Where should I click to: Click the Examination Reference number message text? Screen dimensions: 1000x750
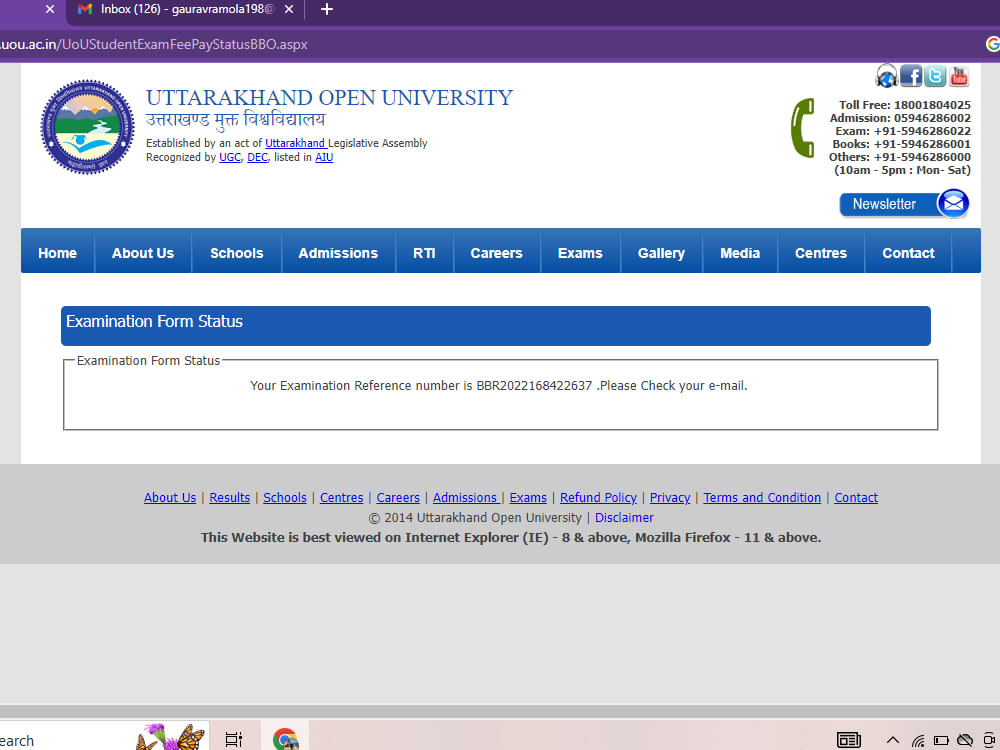point(499,386)
